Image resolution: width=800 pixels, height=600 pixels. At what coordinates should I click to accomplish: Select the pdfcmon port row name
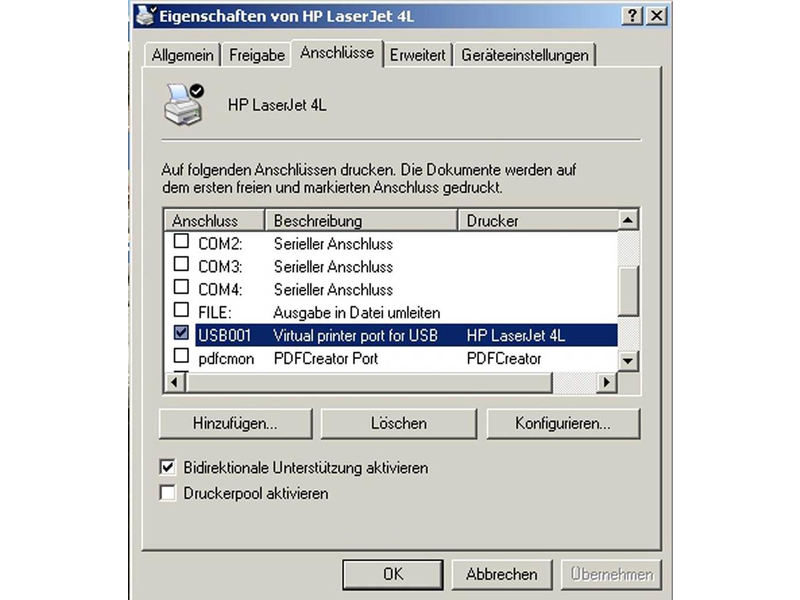pyautogui.click(x=226, y=359)
